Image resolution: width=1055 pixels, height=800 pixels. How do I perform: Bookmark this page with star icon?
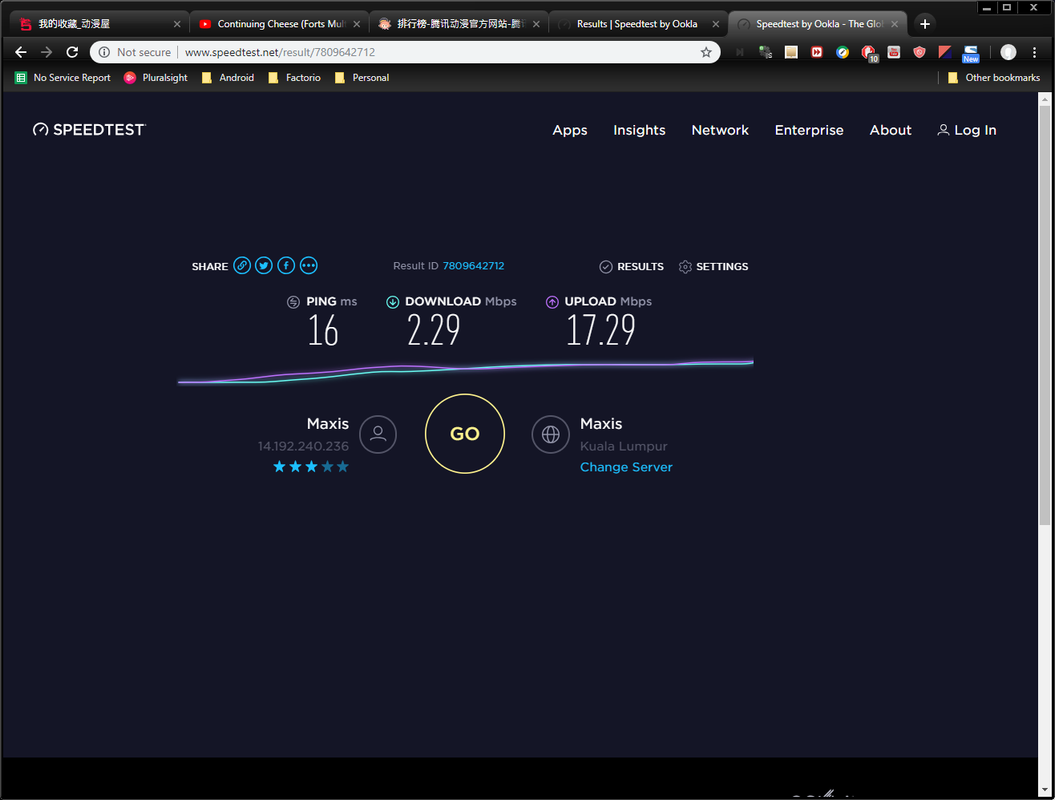click(706, 52)
